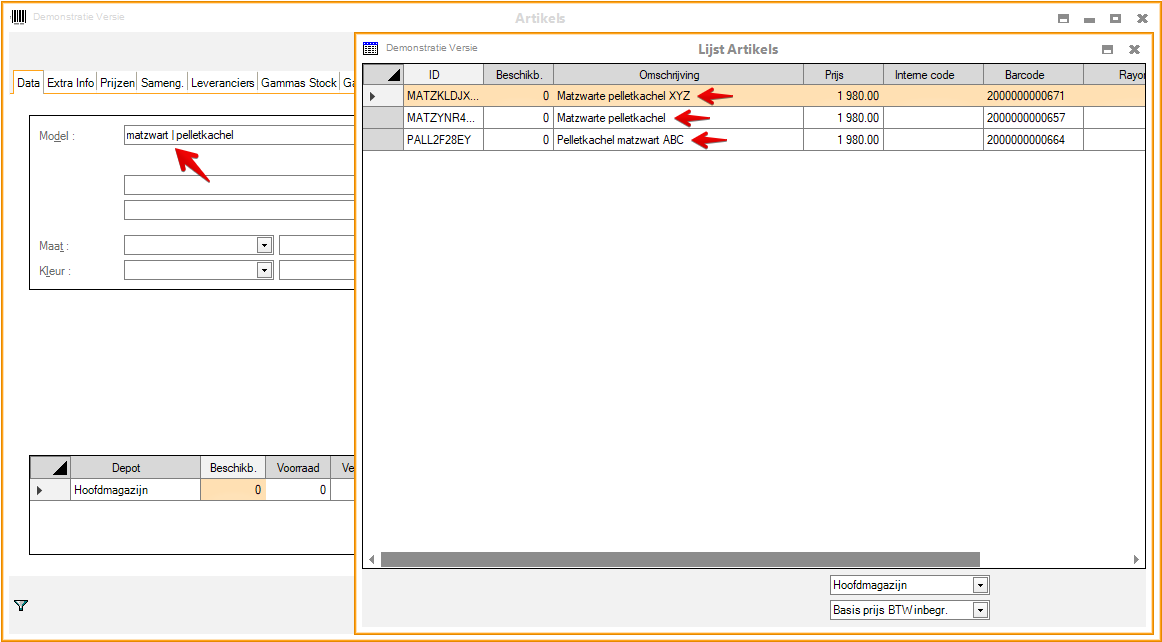This screenshot has width=1162, height=642.
Task: Click in the Model text field
Action: click(x=240, y=135)
